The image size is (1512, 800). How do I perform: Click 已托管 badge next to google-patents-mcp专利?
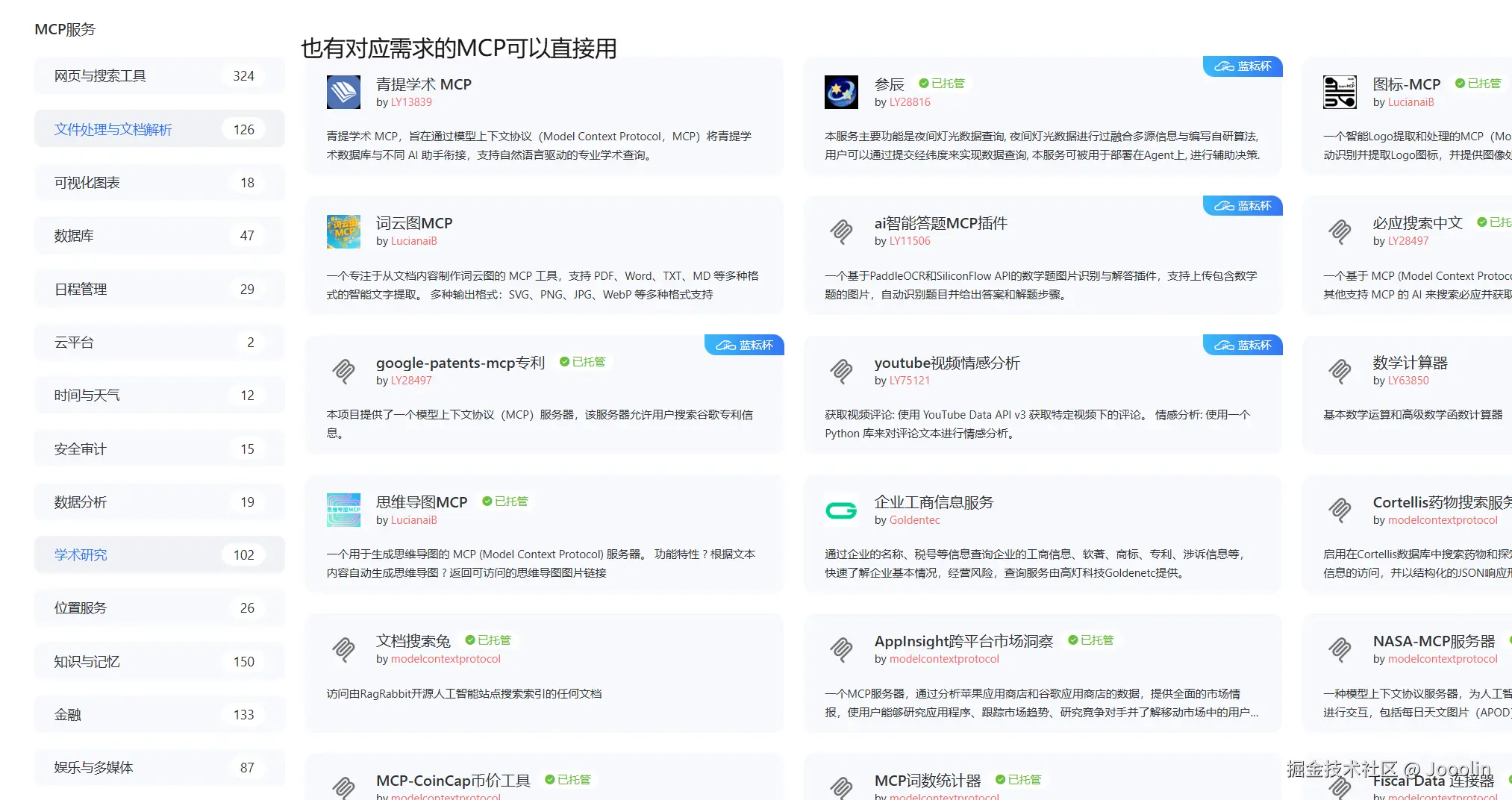coord(583,362)
